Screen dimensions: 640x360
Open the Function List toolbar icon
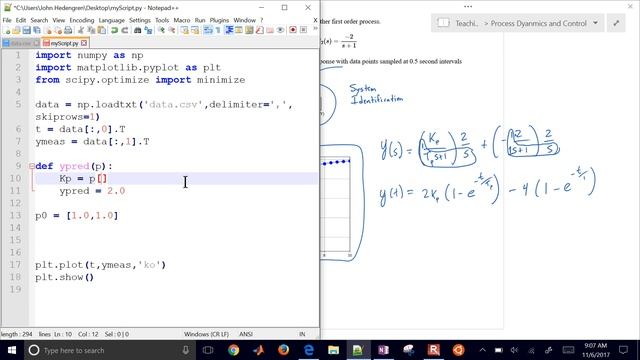coord(260,30)
